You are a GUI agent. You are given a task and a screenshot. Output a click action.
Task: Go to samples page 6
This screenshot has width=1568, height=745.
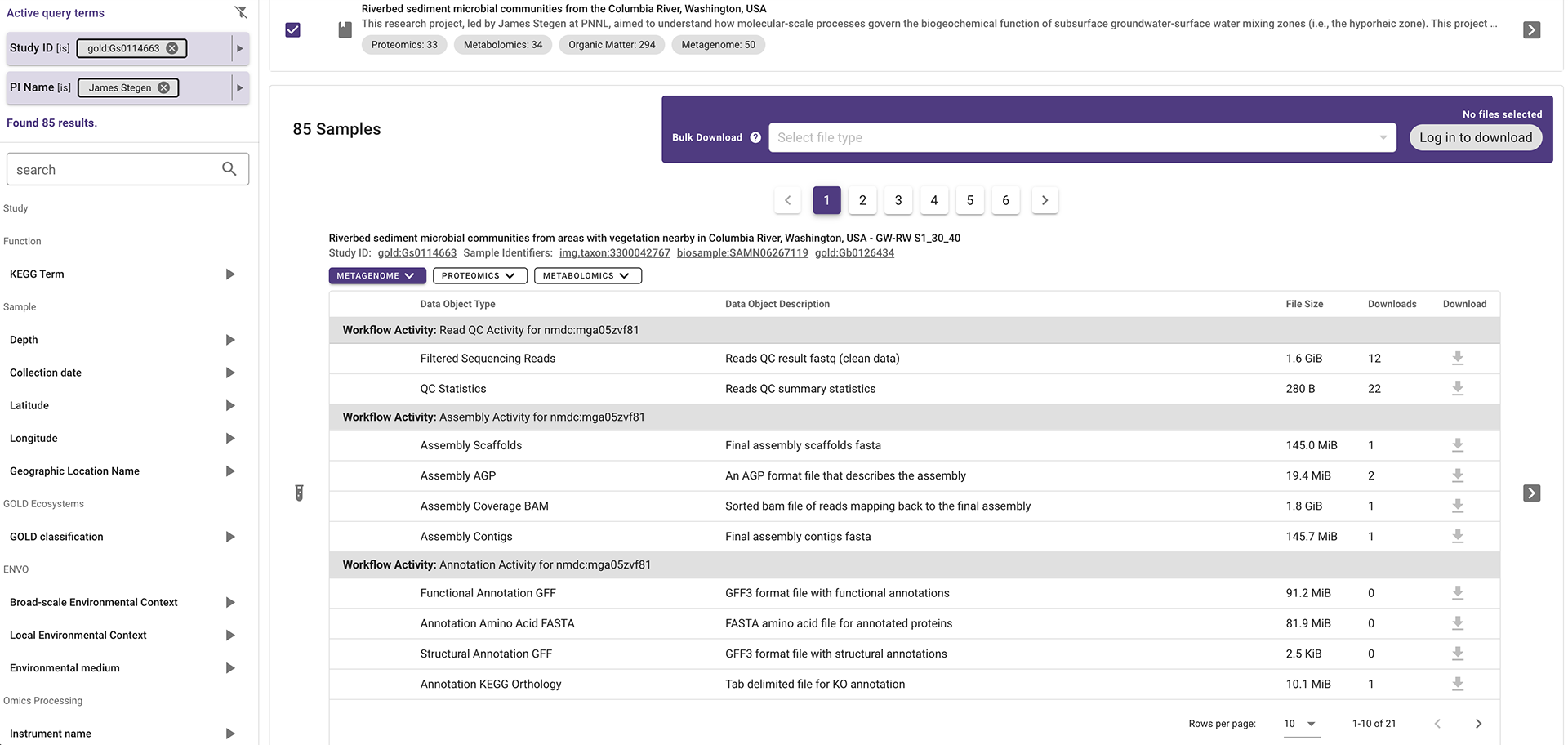[1005, 200]
